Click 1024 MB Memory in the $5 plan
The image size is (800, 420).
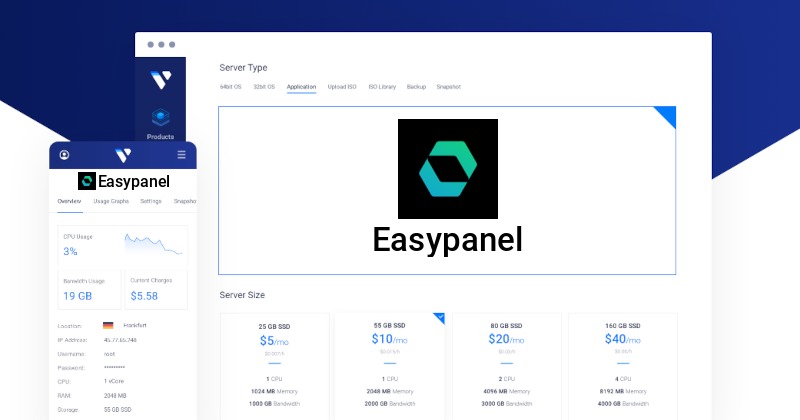tap(274, 391)
